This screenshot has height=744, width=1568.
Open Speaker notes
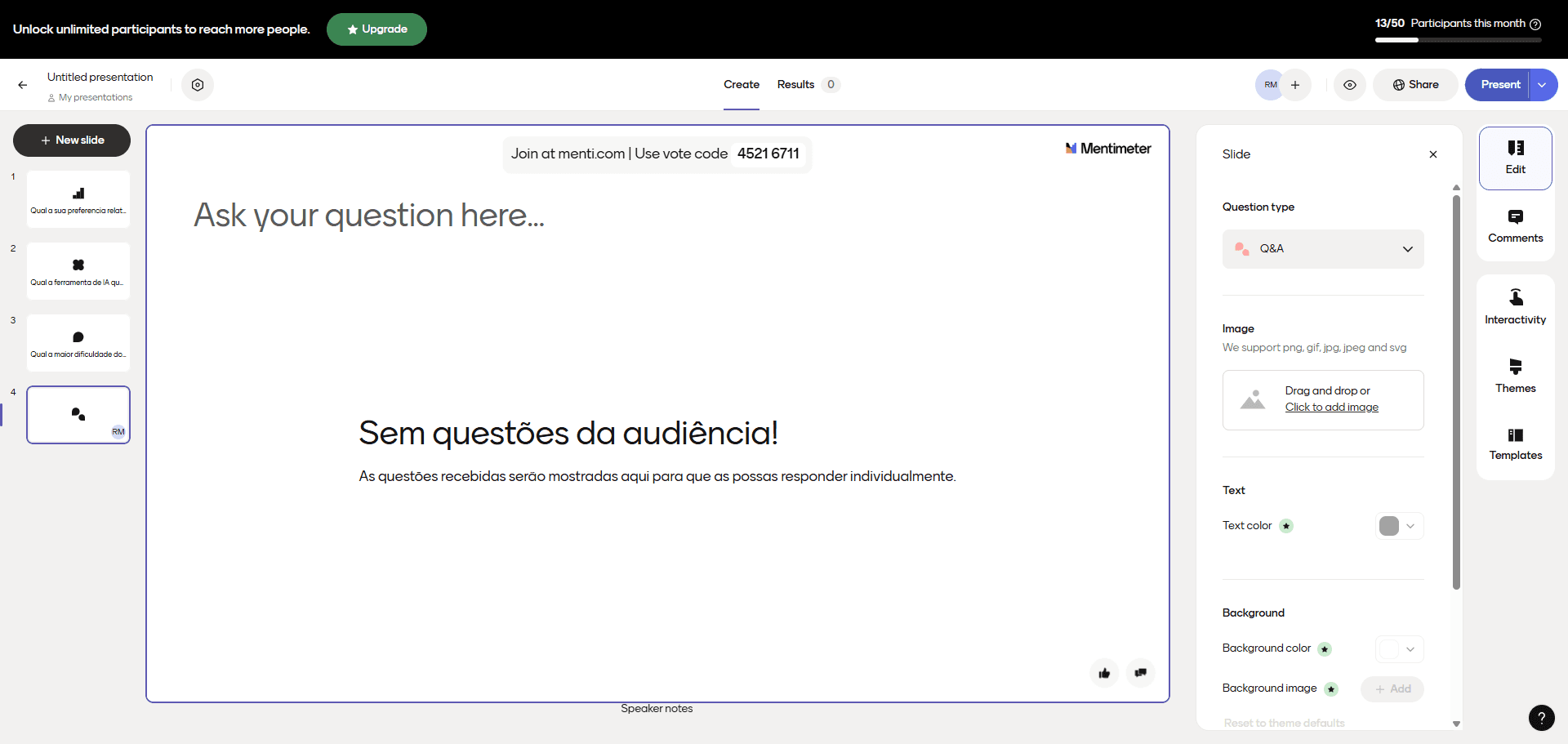(x=657, y=709)
